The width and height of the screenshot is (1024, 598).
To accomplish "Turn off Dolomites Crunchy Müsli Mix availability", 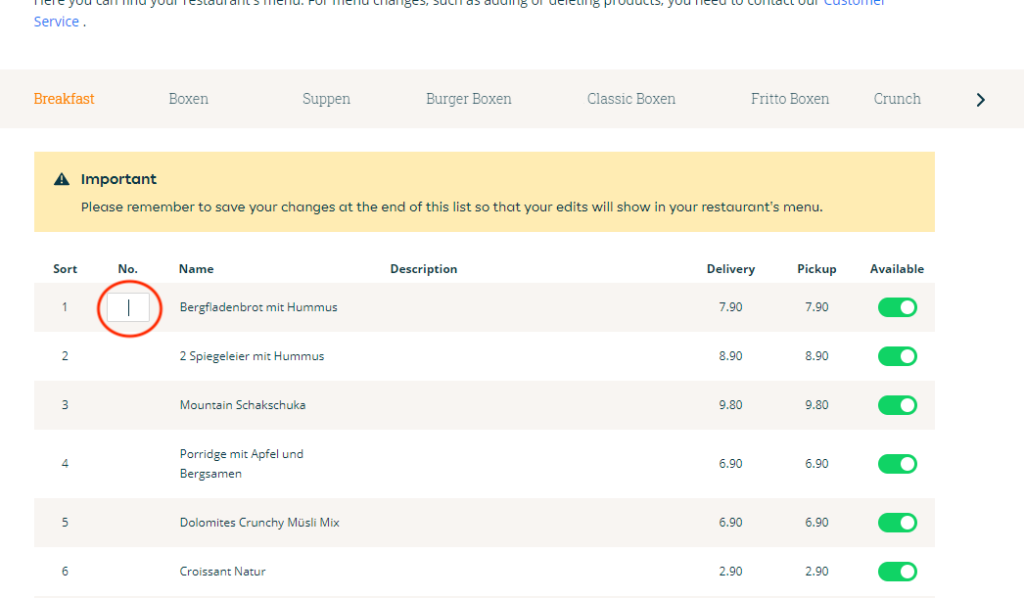I will pos(897,522).
